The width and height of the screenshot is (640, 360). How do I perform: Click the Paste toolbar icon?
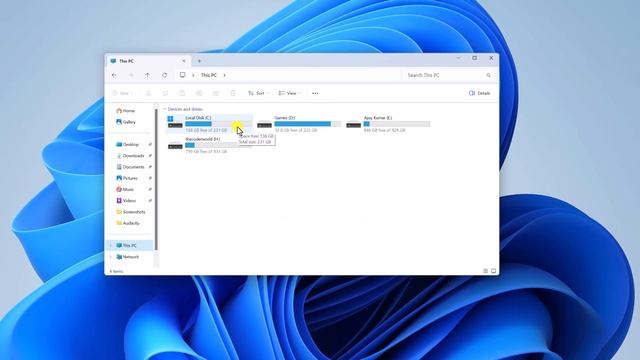(x=182, y=93)
